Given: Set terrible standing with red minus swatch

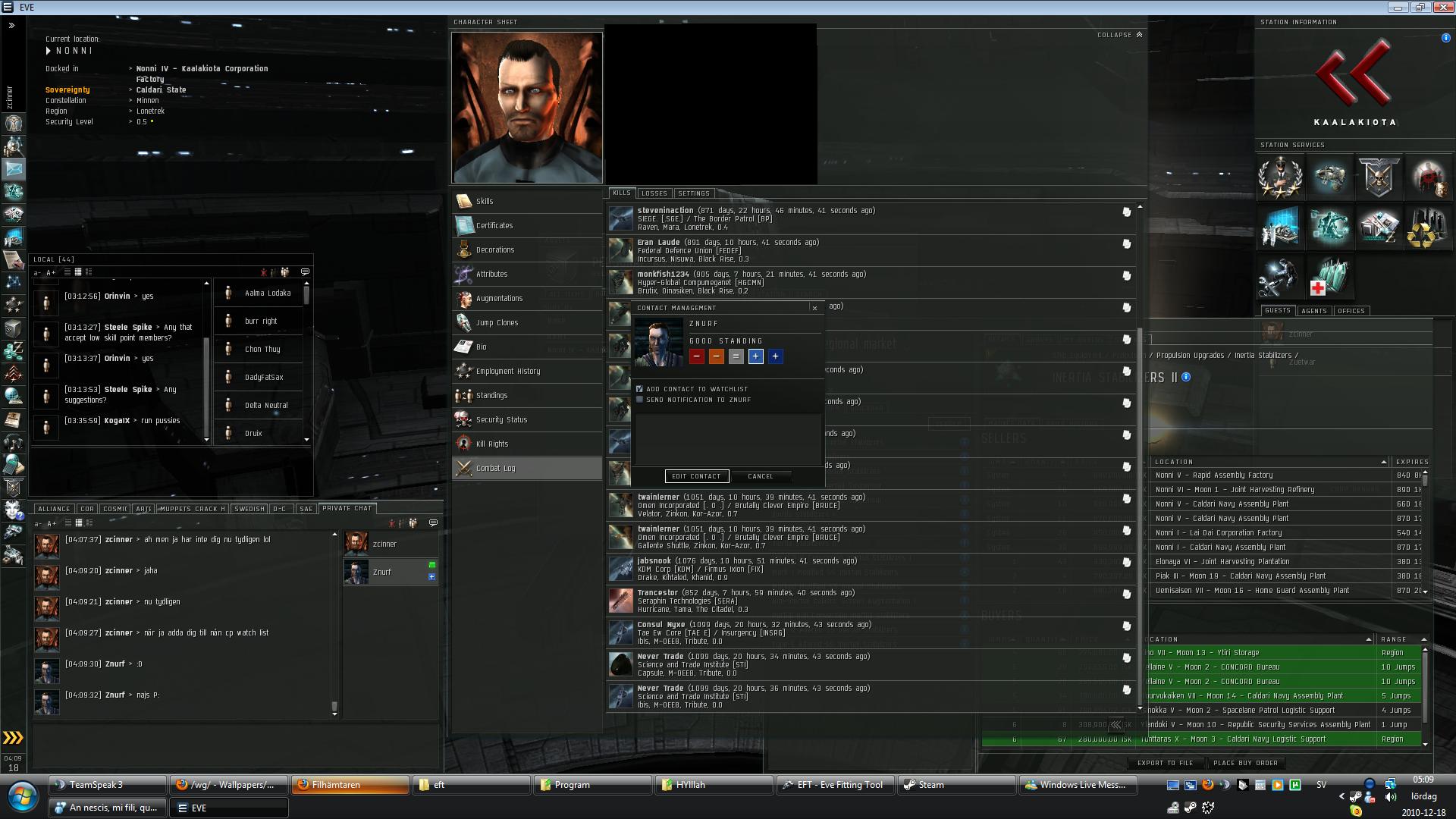Looking at the screenshot, I should click(x=696, y=356).
